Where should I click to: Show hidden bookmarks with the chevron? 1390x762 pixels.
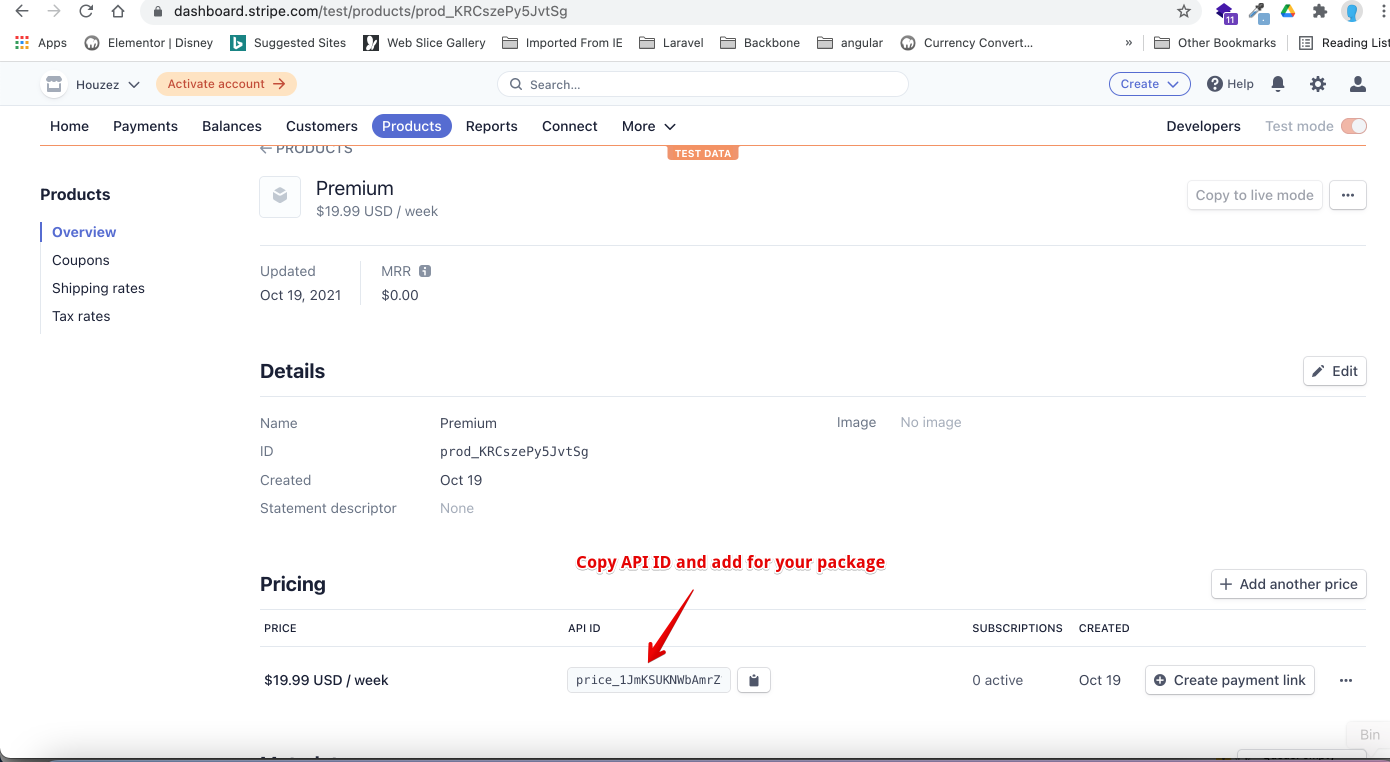pyautogui.click(x=1129, y=43)
